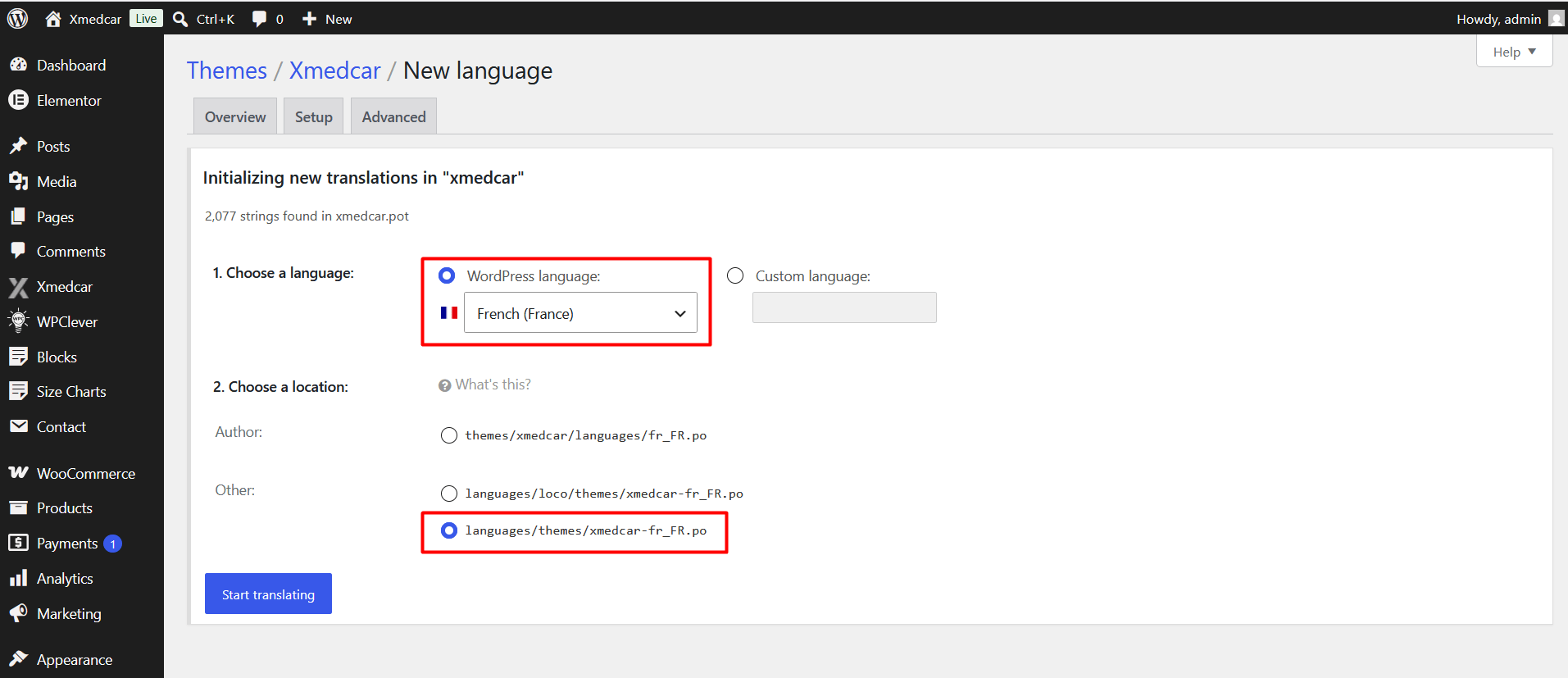Click the WordPress logo icon
Image resolution: width=1568 pixels, height=678 pixels.
17,19
